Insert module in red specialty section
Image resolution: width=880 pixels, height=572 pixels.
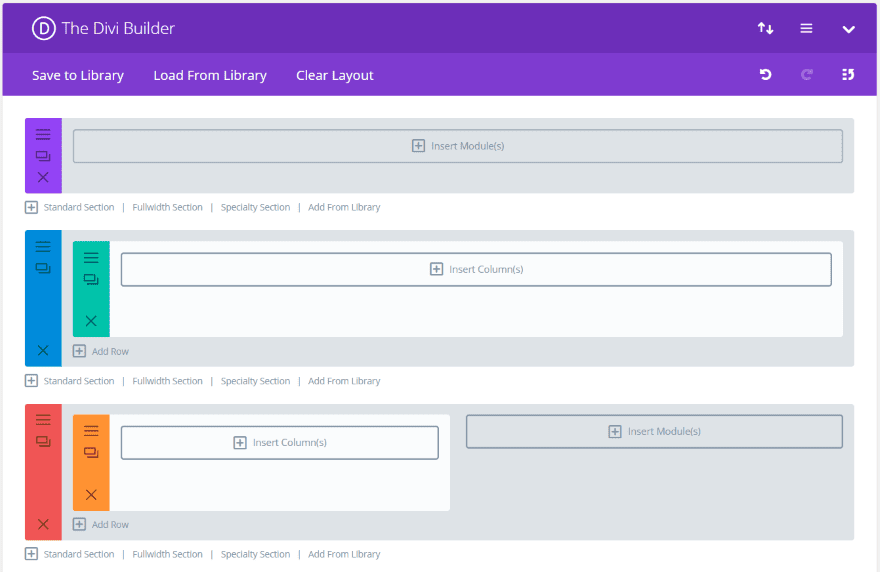654,431
